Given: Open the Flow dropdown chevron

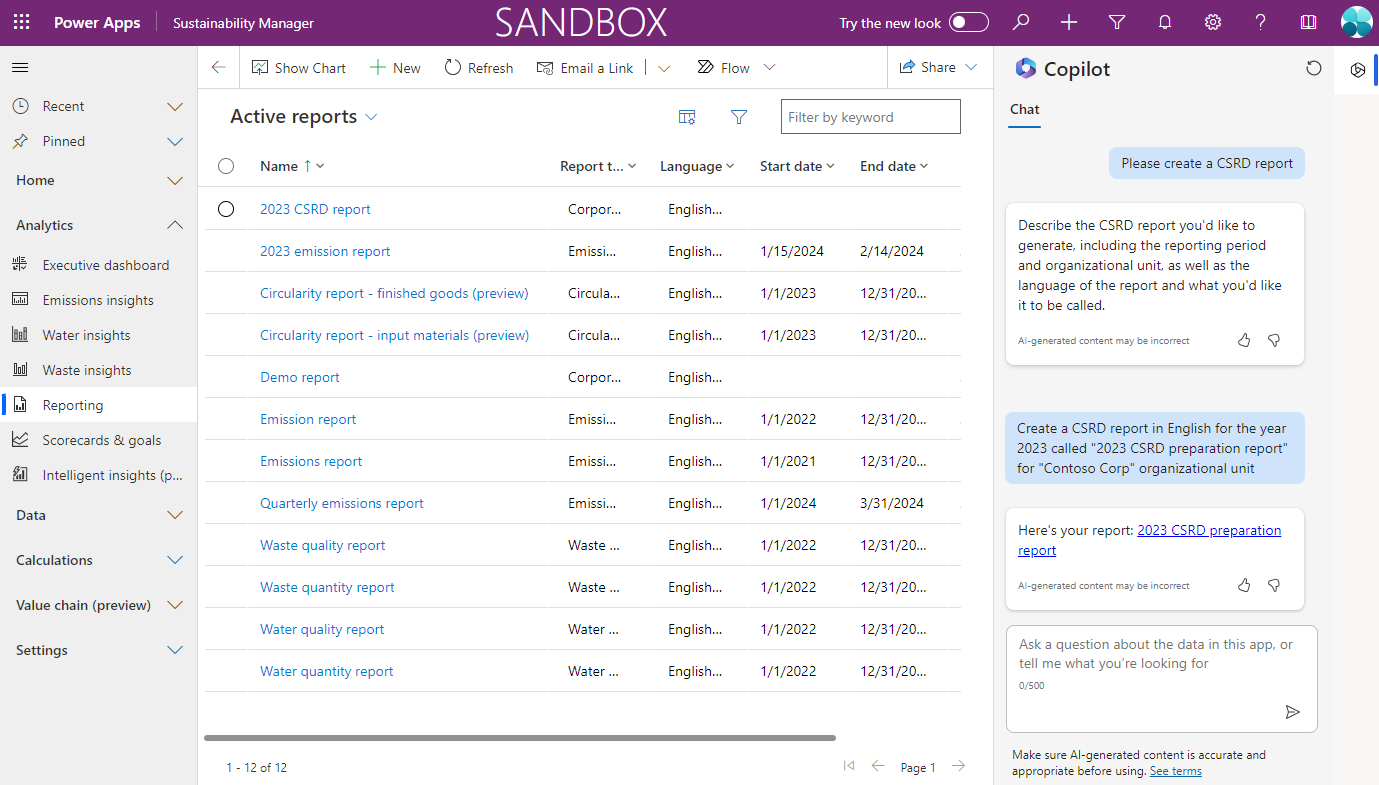Looking at the screenshot, I should (769, 67).
